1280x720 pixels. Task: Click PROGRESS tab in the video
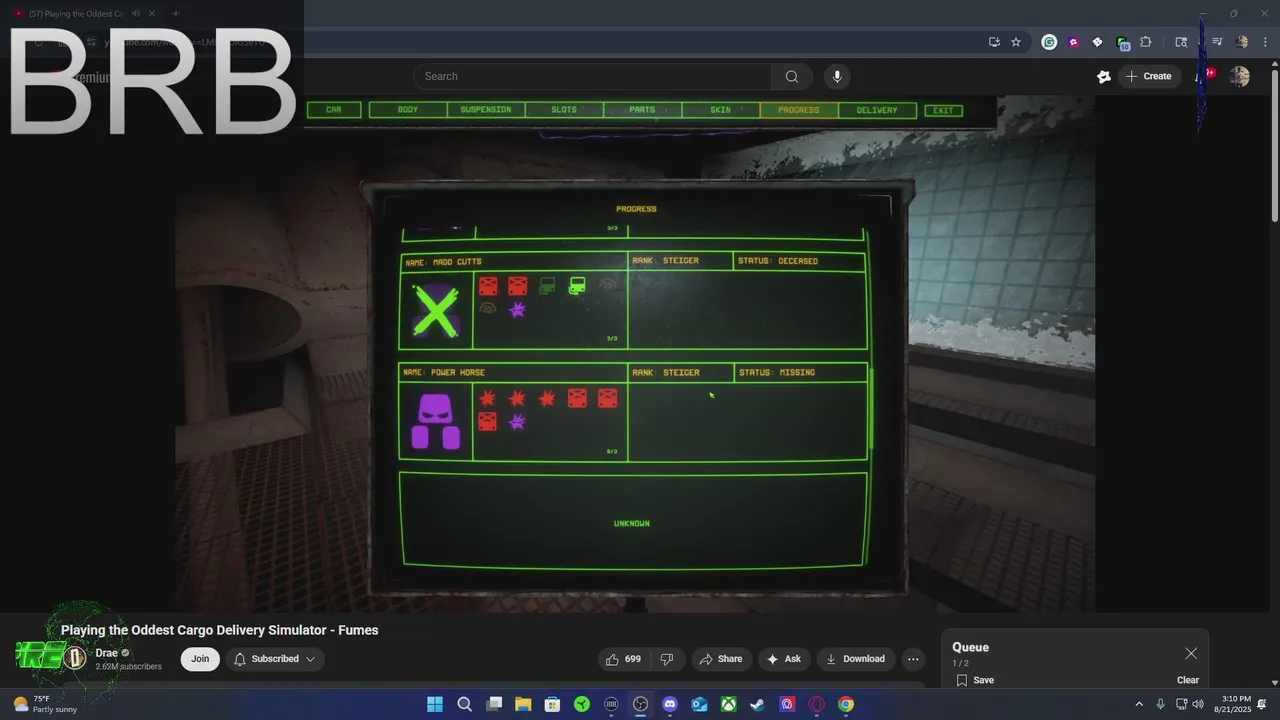pyautogui.click(x=799, y=110)
